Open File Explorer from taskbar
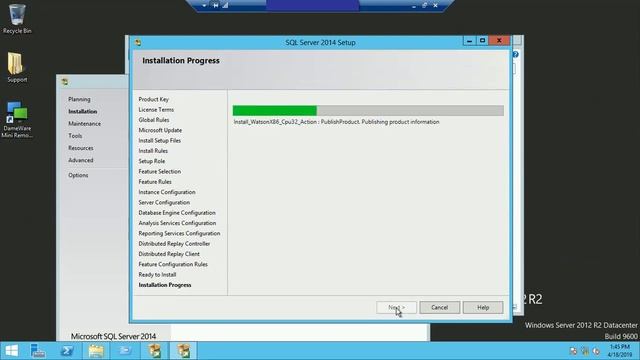This screenshot has height=360, width=640. coord(96,351)
